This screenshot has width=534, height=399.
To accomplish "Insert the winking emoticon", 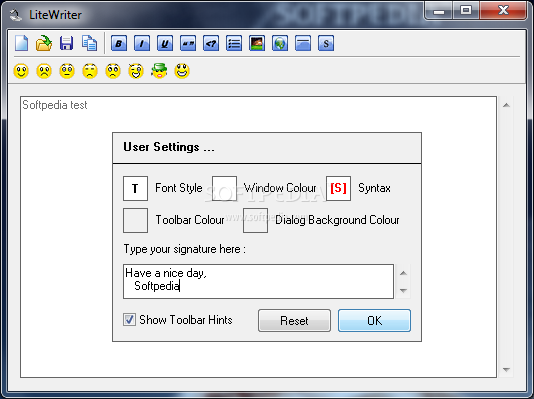I will pos(136,71).
